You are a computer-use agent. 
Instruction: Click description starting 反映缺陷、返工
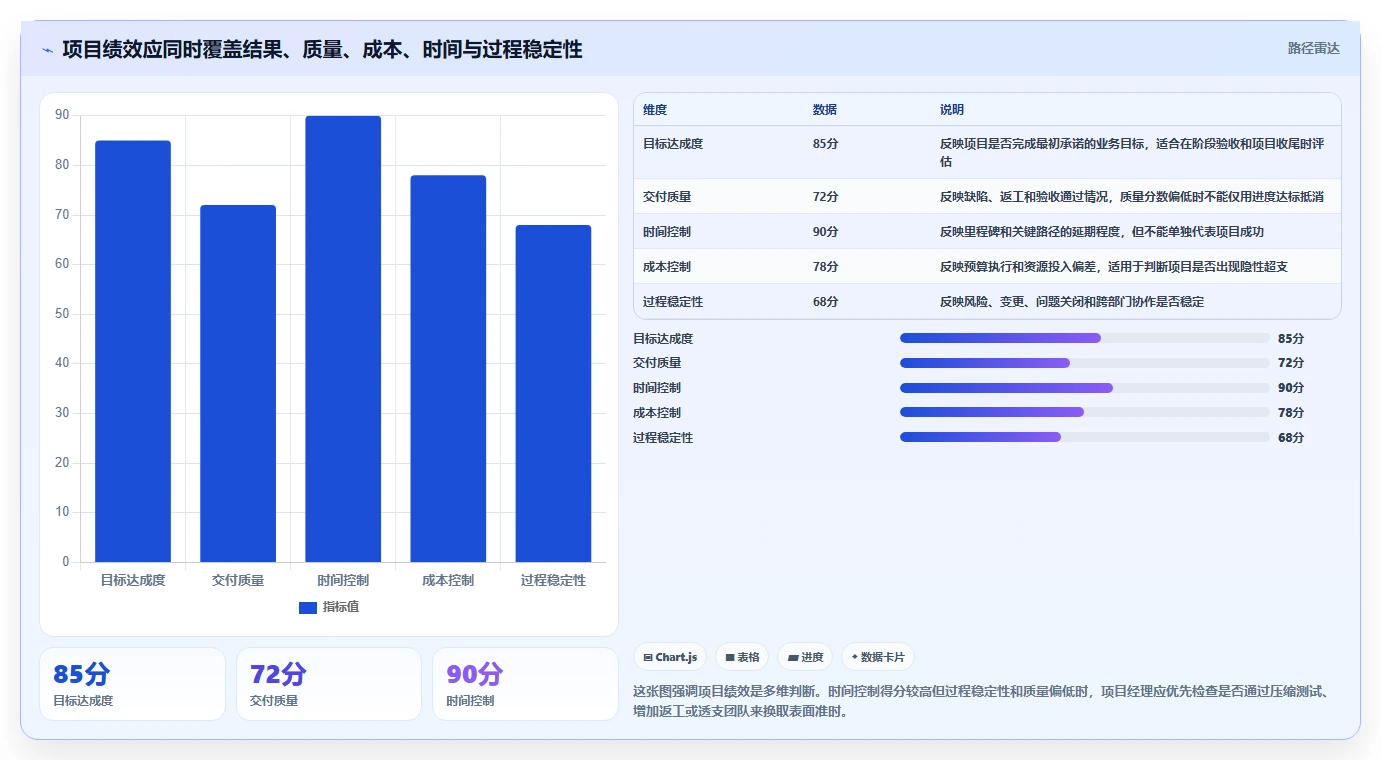tap(1132, 197)
